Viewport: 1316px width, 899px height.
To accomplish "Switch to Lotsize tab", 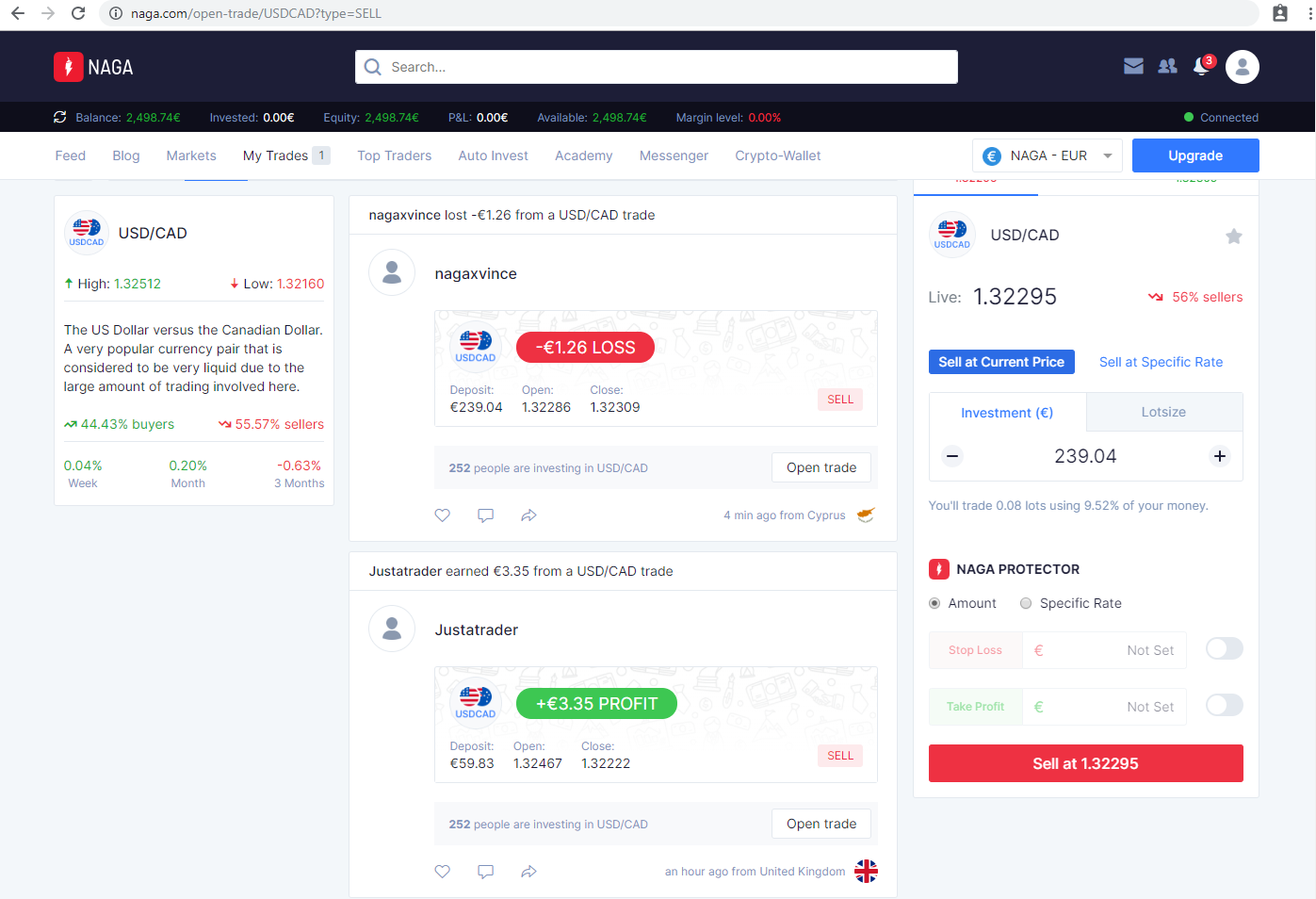I will click(x=1164, y=412).
